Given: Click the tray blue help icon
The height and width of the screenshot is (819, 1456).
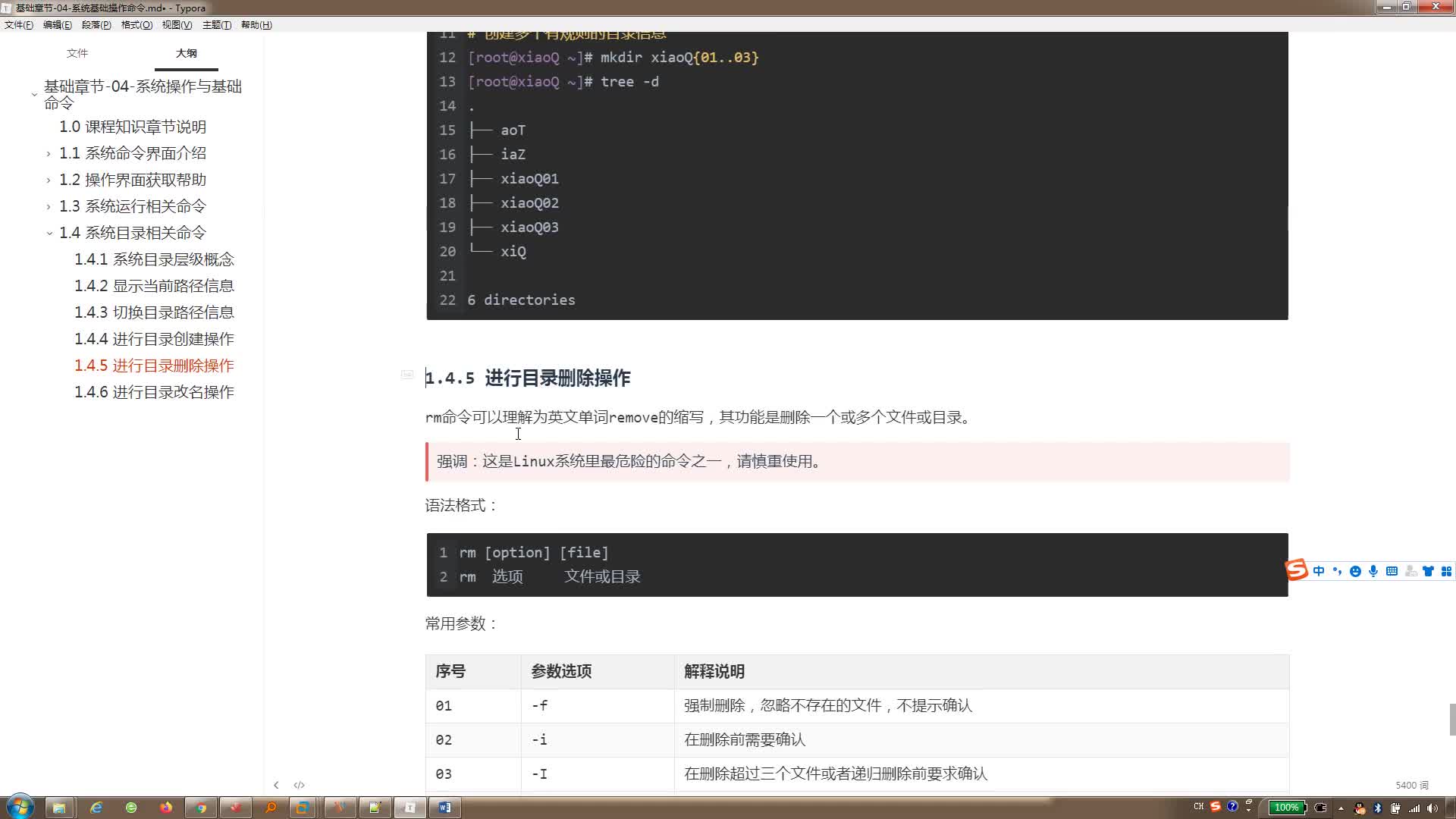Looking at the screenshot, I should coord(1232,806).
